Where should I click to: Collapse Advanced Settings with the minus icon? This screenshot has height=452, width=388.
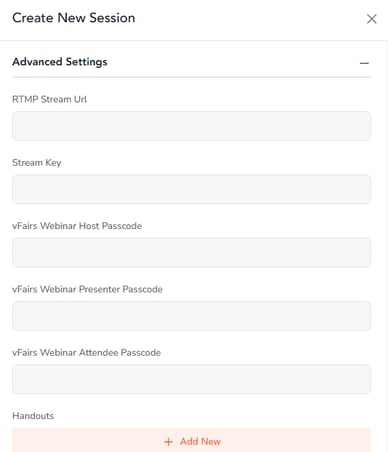(x=364, y=63)
